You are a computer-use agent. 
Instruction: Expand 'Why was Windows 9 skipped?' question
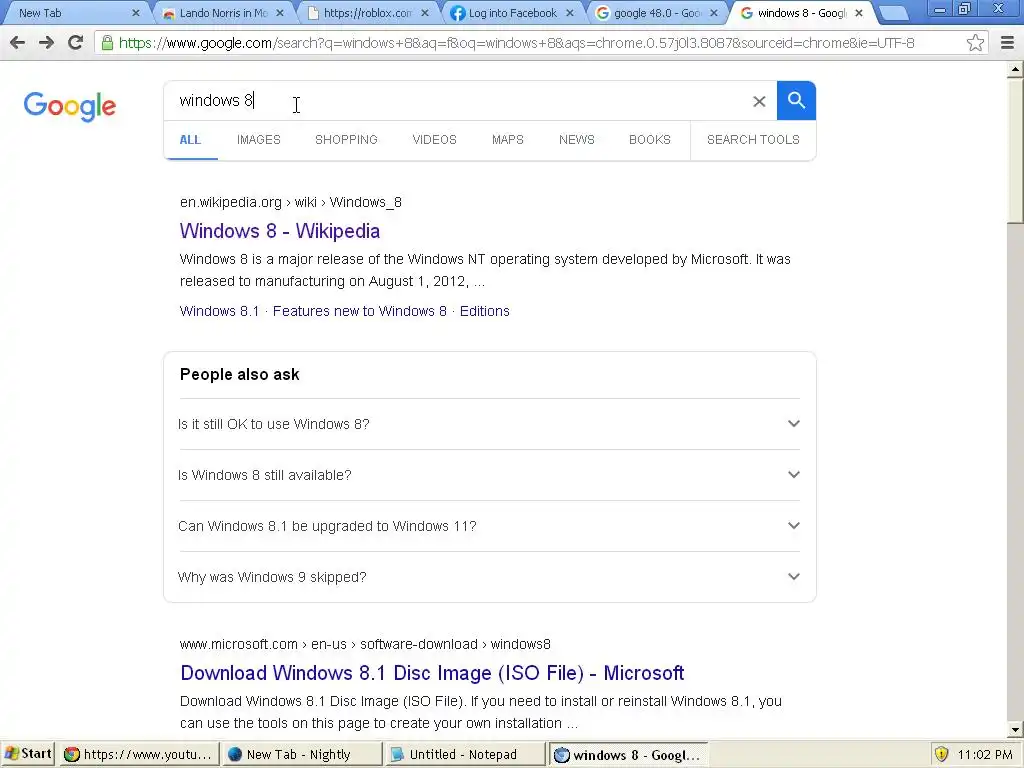[489, 577]
